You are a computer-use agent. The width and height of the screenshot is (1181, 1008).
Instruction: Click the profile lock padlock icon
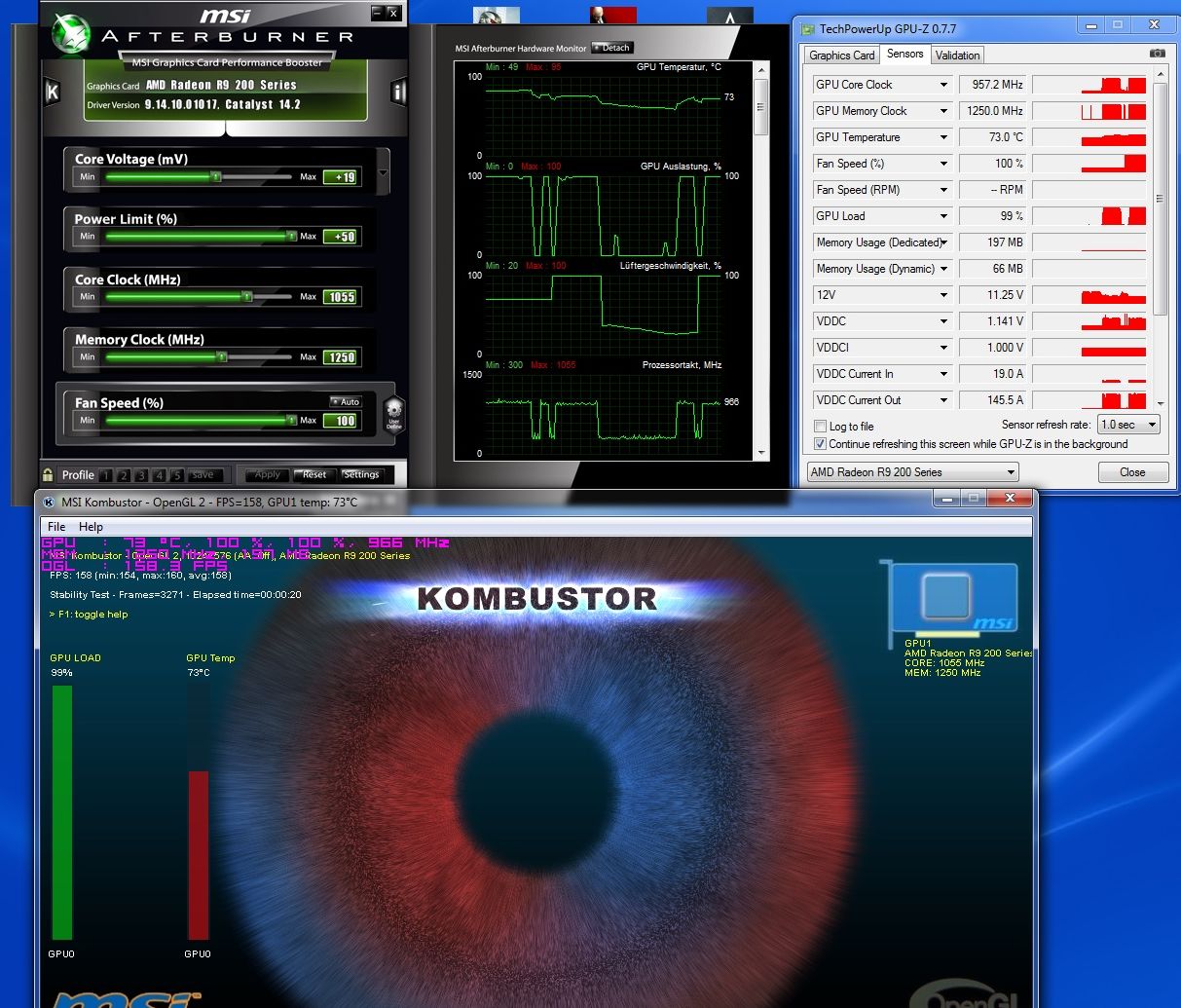(x=48, y=474)
